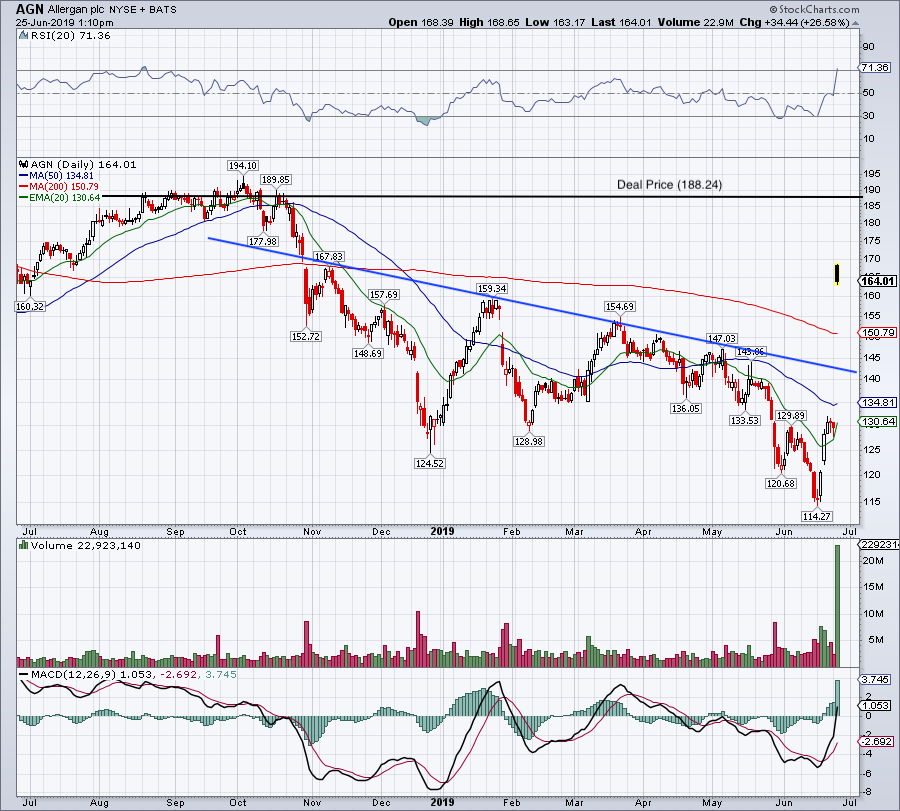This screenshot has width=900, height=811.
Task: Click the 134.81 MA(50) axis tag
Action: 878,402
